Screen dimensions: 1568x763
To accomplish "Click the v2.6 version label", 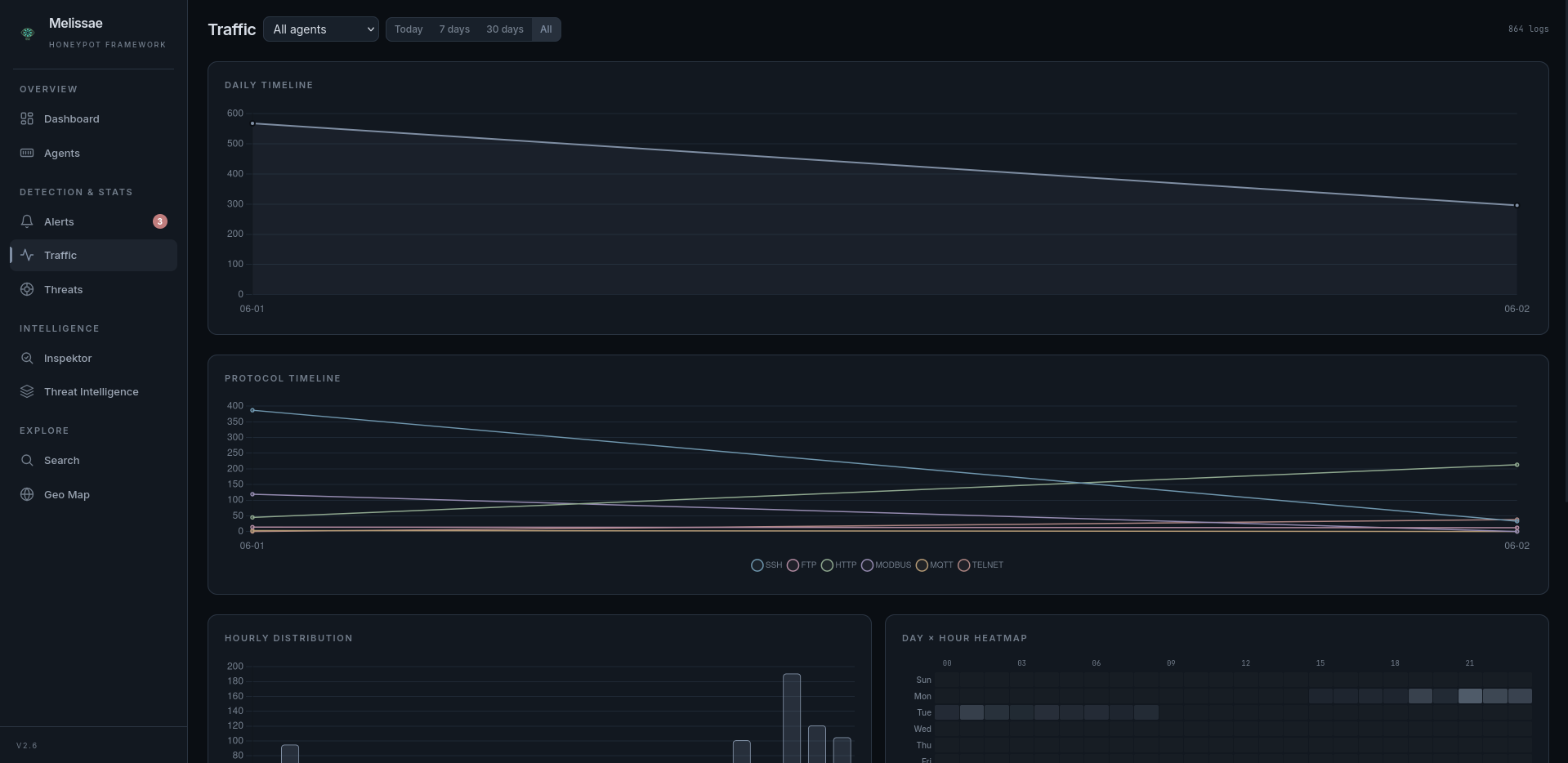I will [27, 746].
